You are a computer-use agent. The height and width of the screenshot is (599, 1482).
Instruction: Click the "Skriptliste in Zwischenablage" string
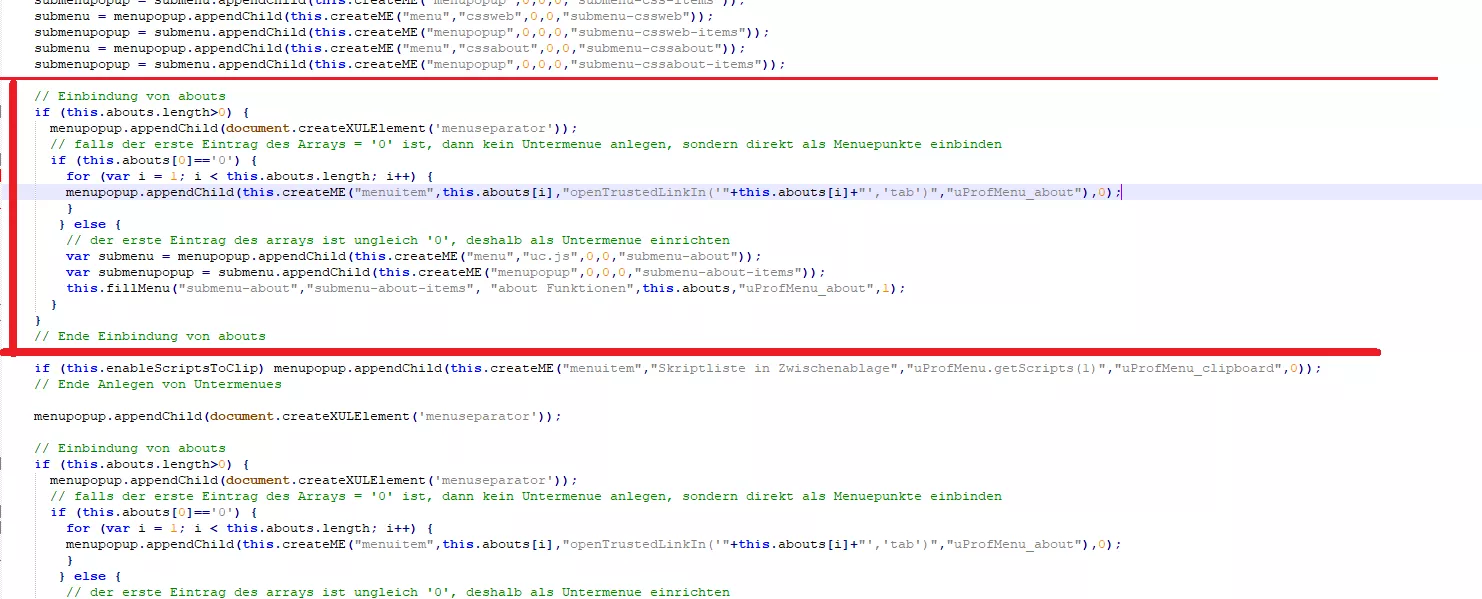point(775,368)
